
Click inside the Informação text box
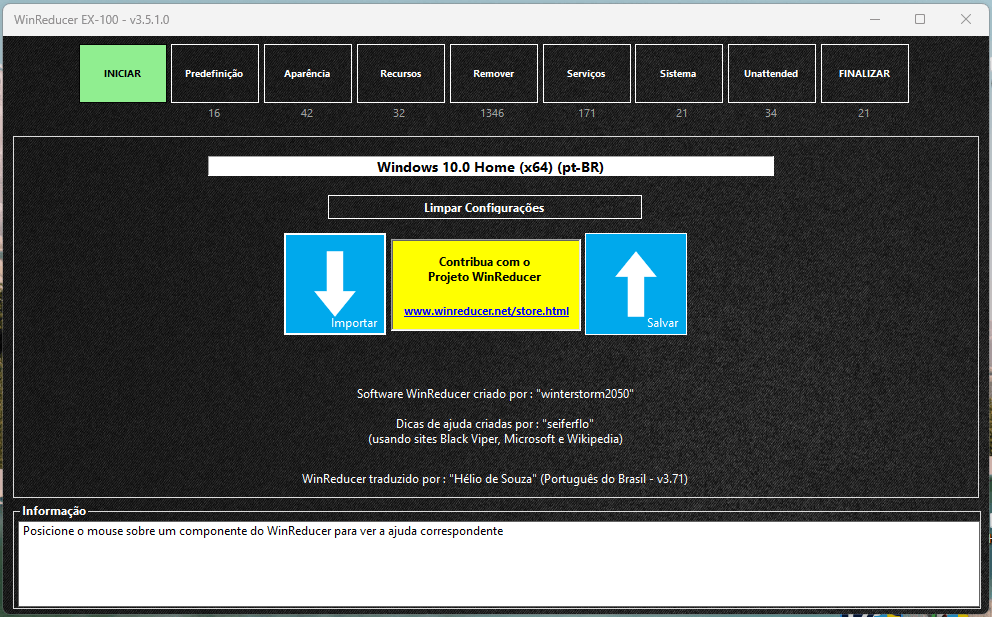(x=499, y=563)
